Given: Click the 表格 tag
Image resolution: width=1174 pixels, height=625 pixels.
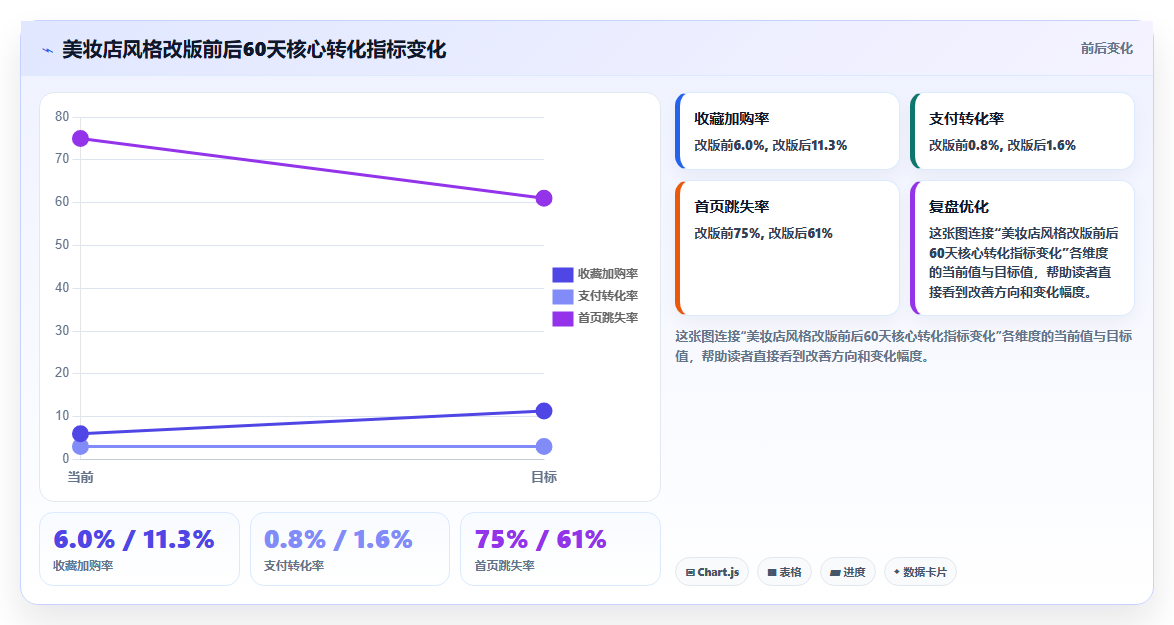Looking at the screenshot, I should tap(784, 572).
